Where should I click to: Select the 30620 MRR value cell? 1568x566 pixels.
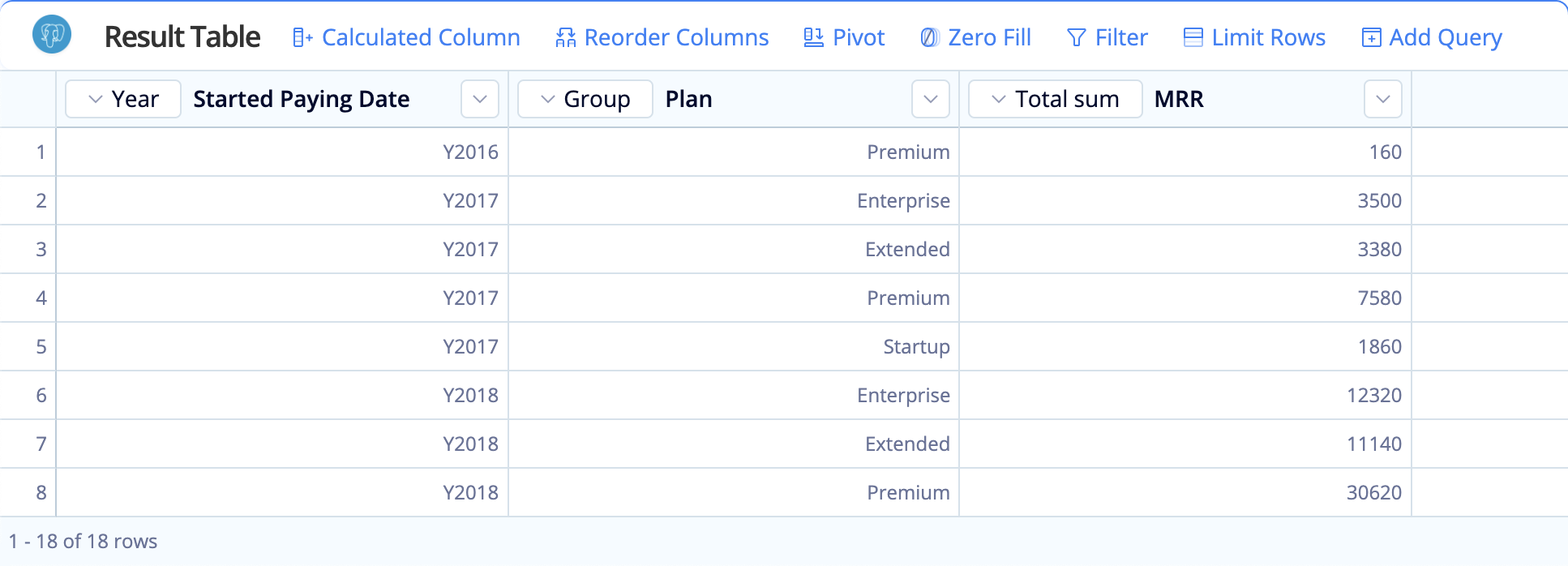pyautogui.click(x=1373, y=492)
